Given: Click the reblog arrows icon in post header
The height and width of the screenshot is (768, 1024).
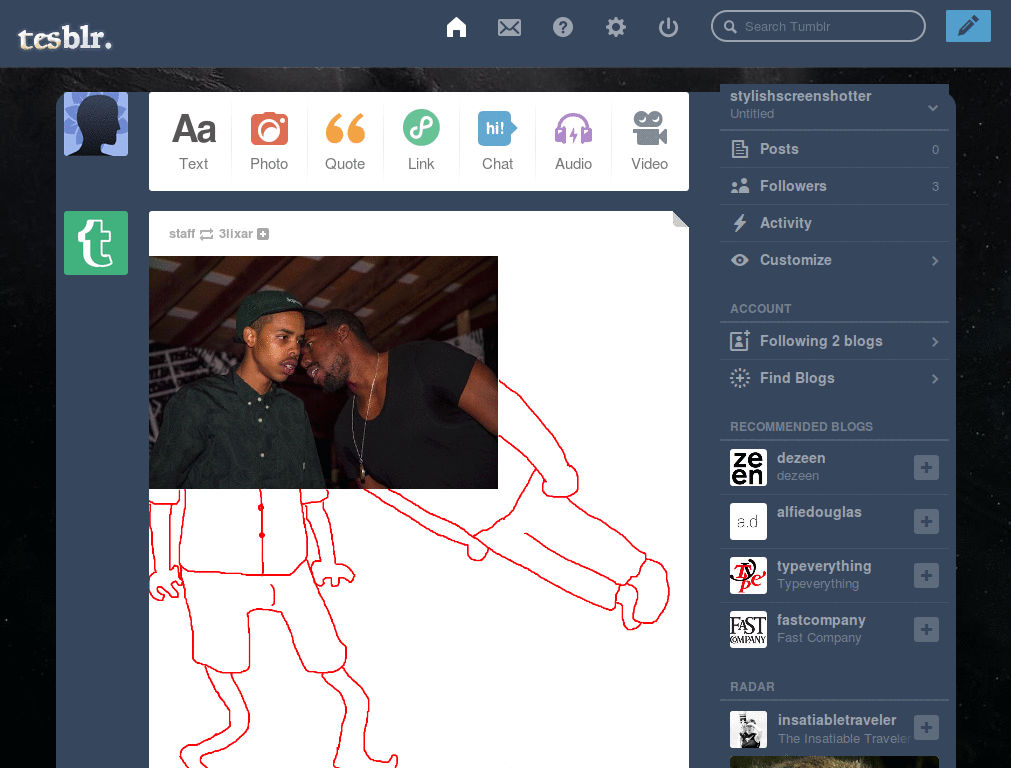Looking at the screenshot, I should [206, 234].
